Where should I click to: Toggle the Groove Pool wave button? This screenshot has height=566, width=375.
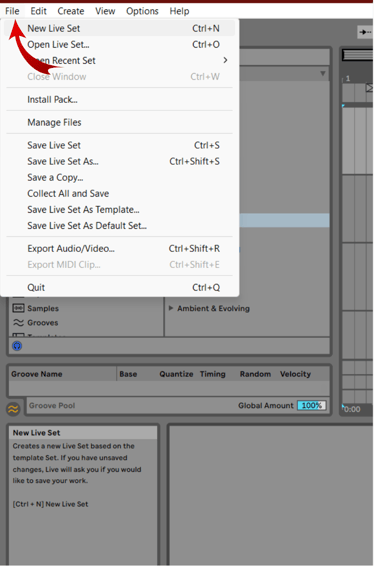pyautogui.click(x=13, y=409)
